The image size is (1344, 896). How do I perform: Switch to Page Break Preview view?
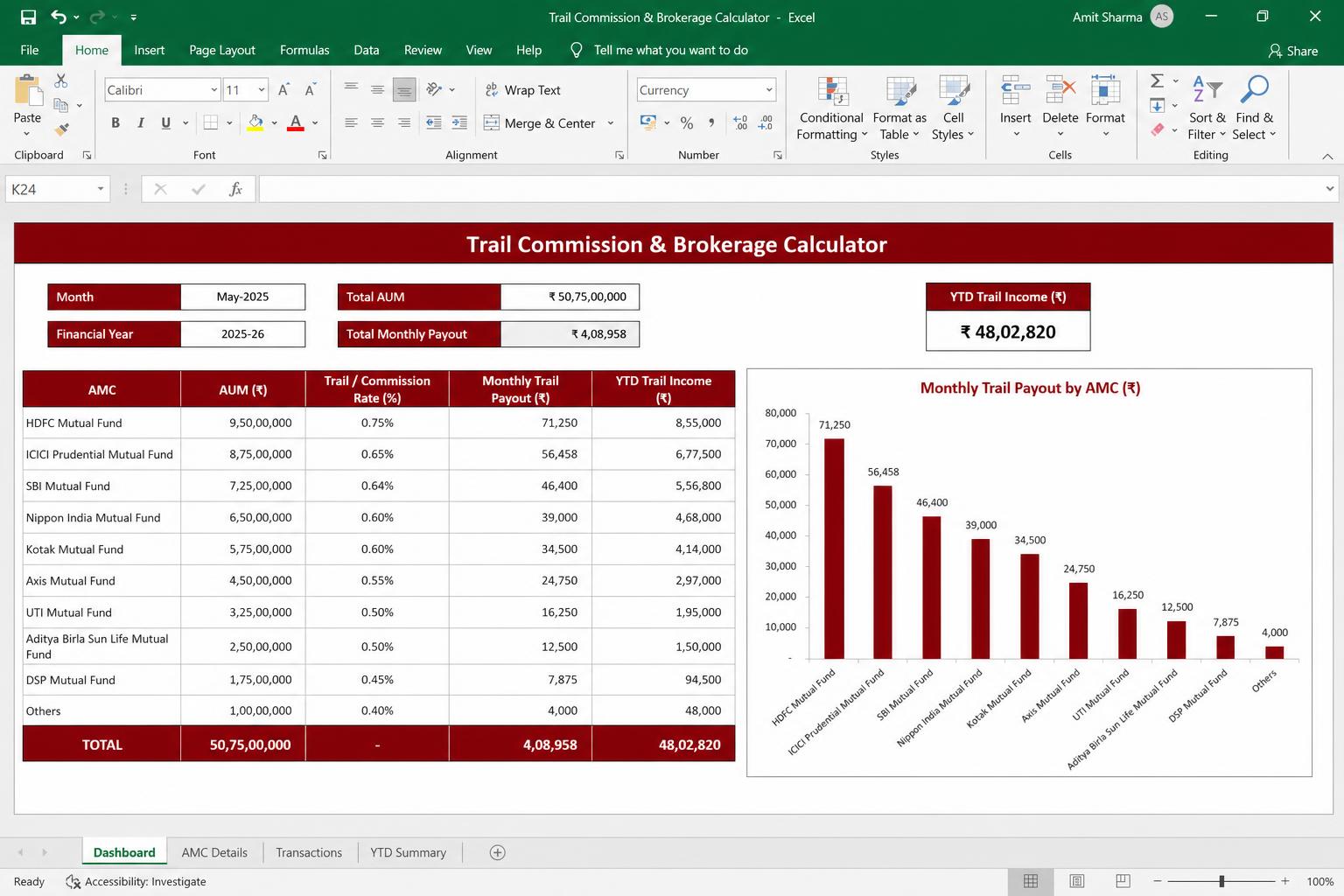coord(1123,881)
